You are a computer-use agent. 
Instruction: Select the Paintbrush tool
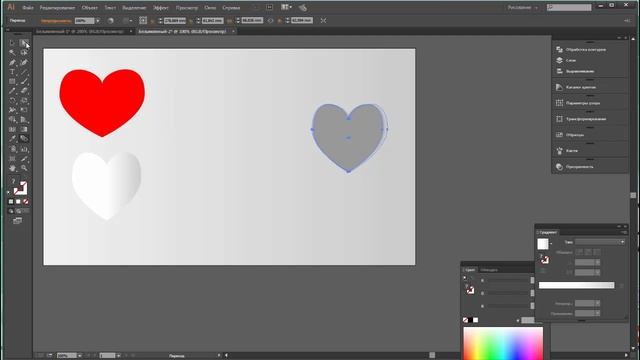[24, 82]
